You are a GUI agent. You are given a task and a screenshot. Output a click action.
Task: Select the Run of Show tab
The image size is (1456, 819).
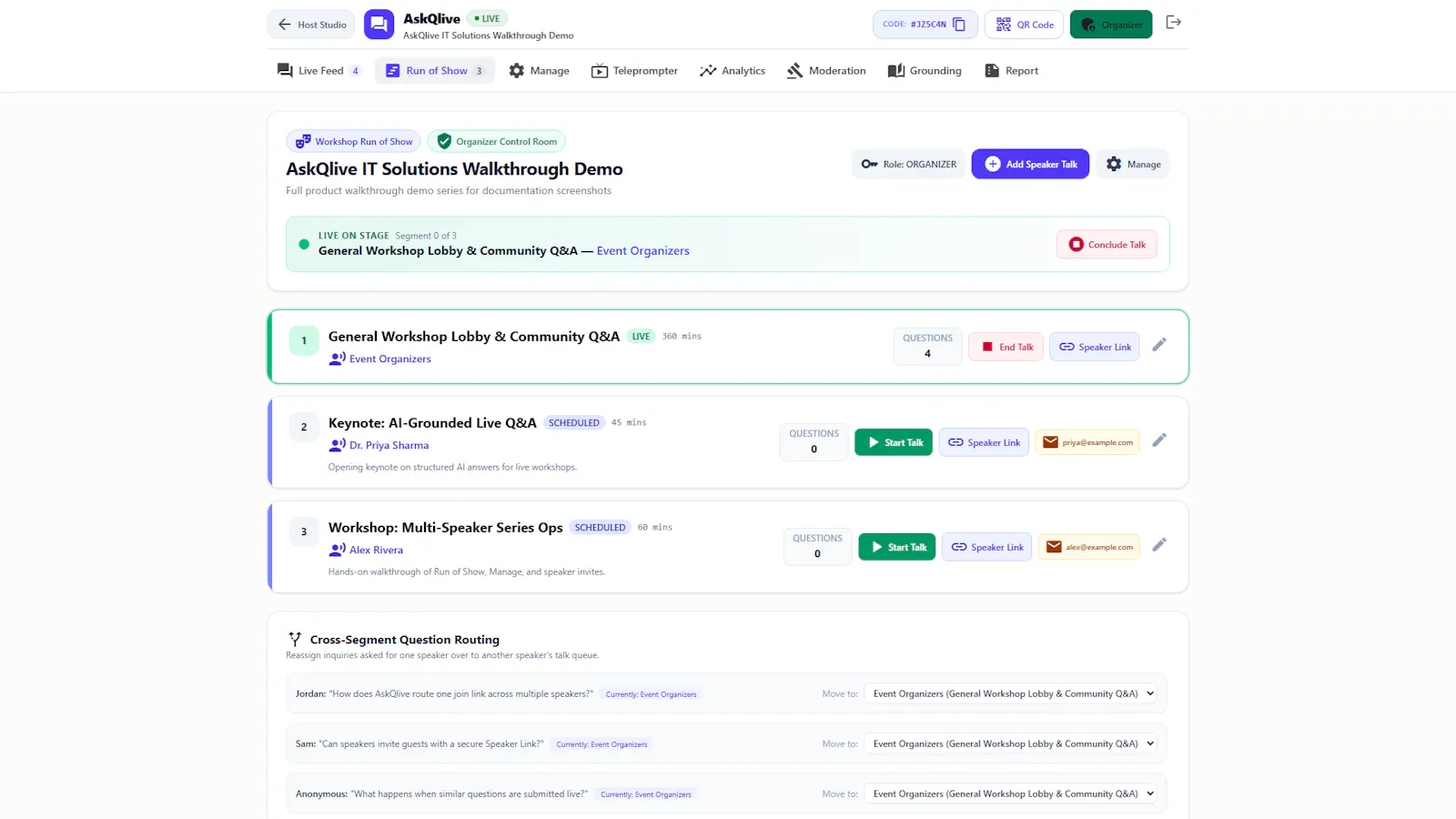[435, 71]
